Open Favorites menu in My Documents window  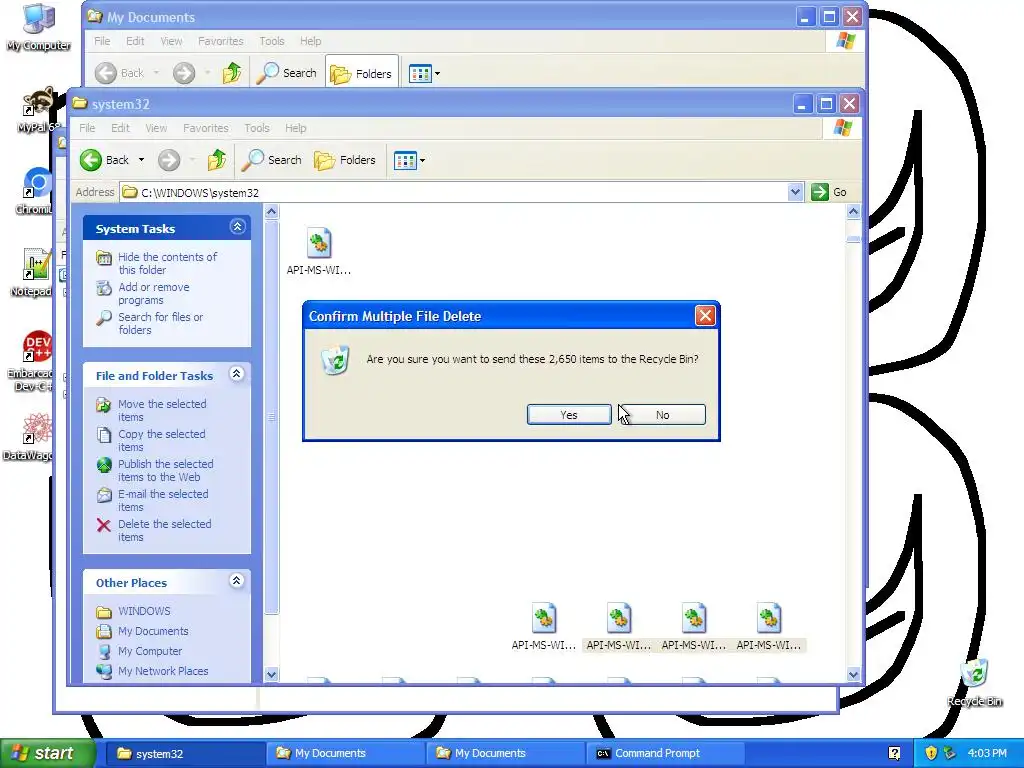pyautogui.click(x=221, y=41)
